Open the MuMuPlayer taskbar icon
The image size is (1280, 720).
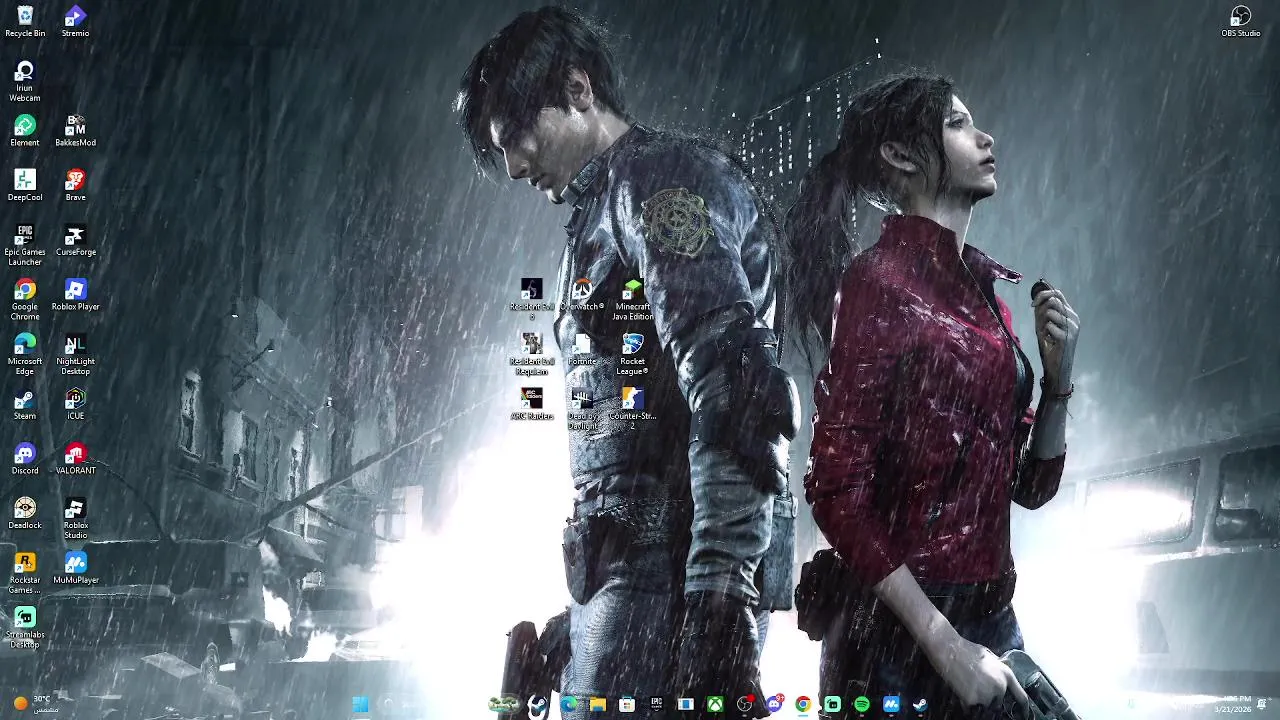coord(891,705)
